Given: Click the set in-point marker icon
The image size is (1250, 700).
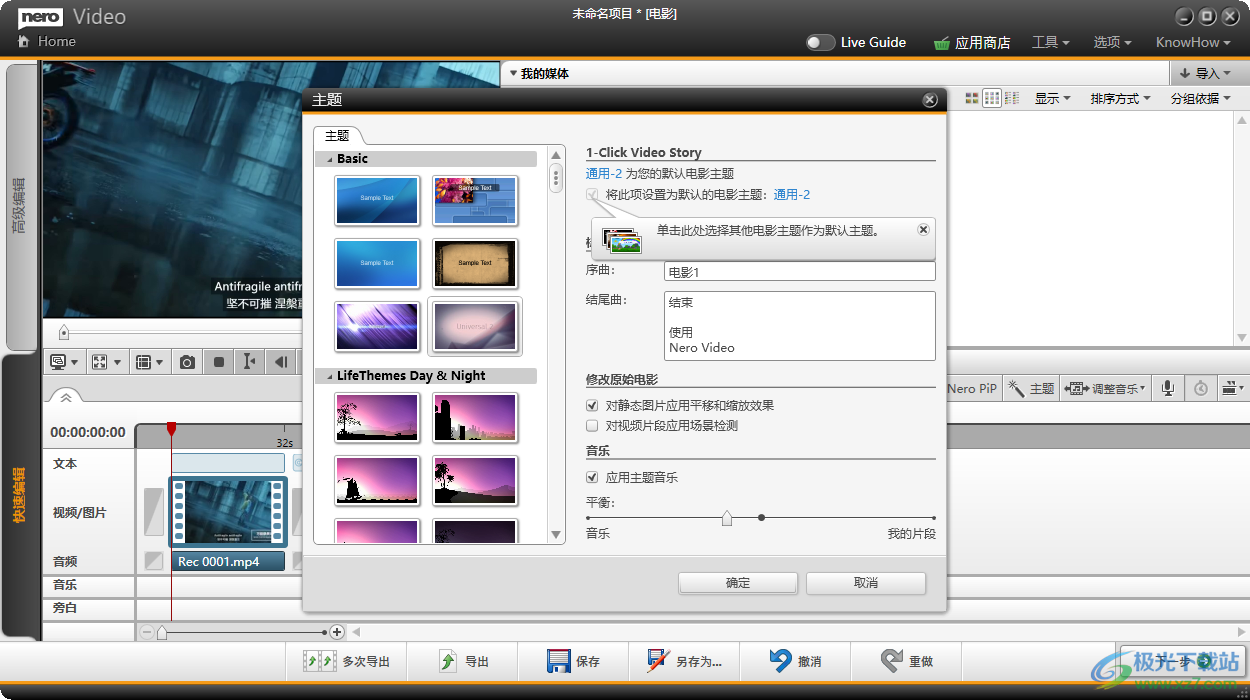Looking at the screenshot, I should 250,362.
